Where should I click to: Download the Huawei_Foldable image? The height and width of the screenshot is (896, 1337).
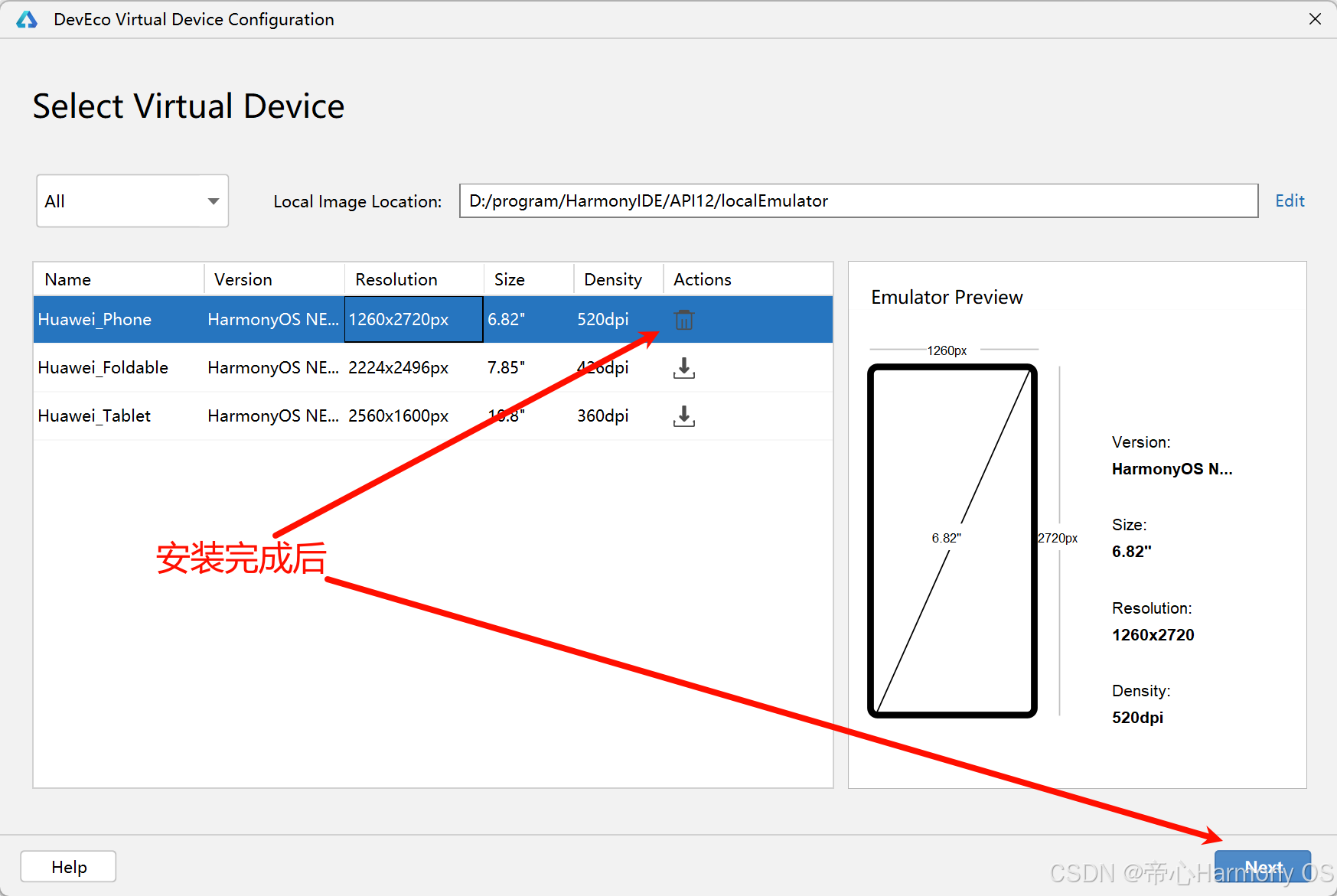point(684,368)
